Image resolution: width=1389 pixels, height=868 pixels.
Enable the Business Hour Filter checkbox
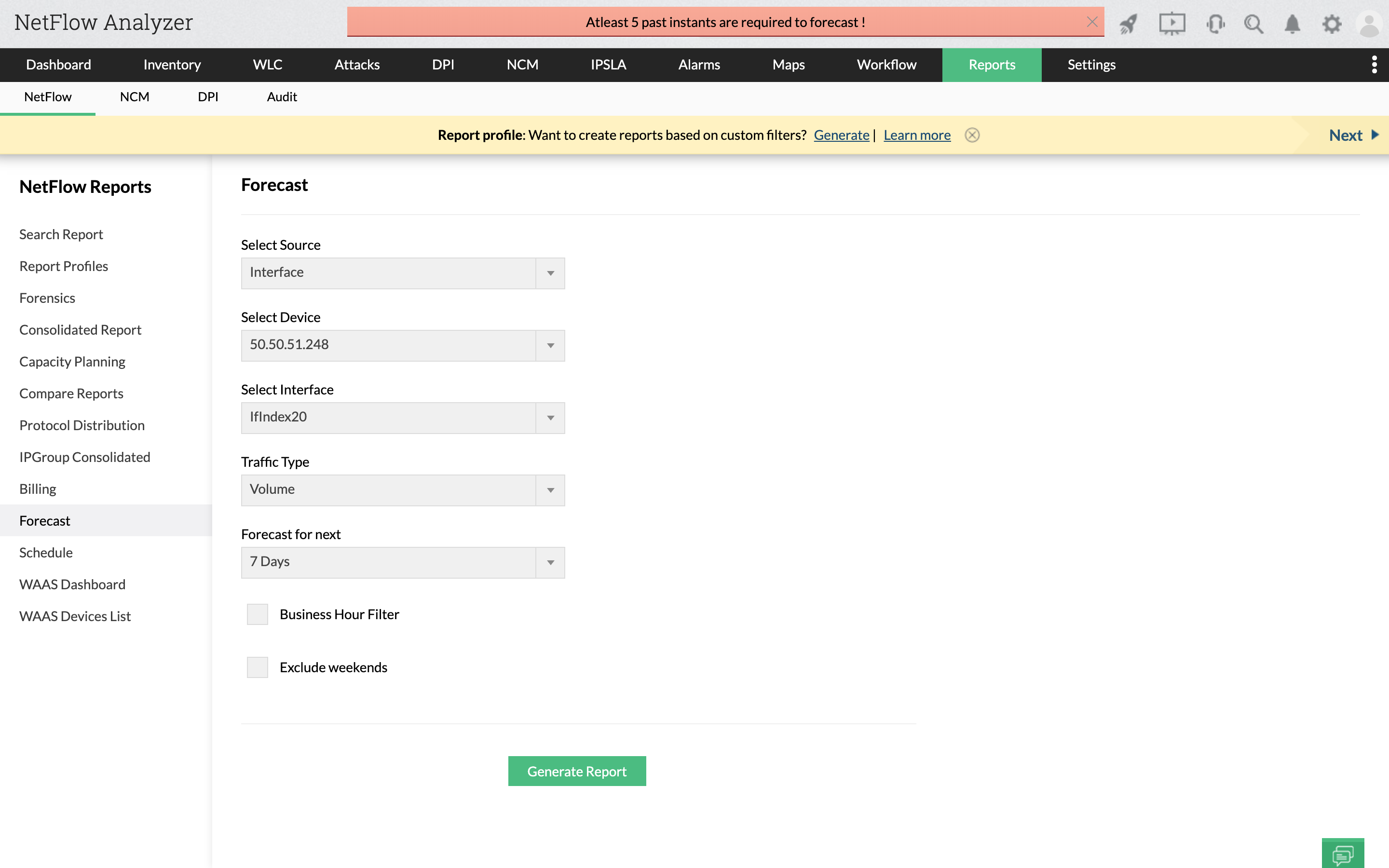tap(257, 614)
